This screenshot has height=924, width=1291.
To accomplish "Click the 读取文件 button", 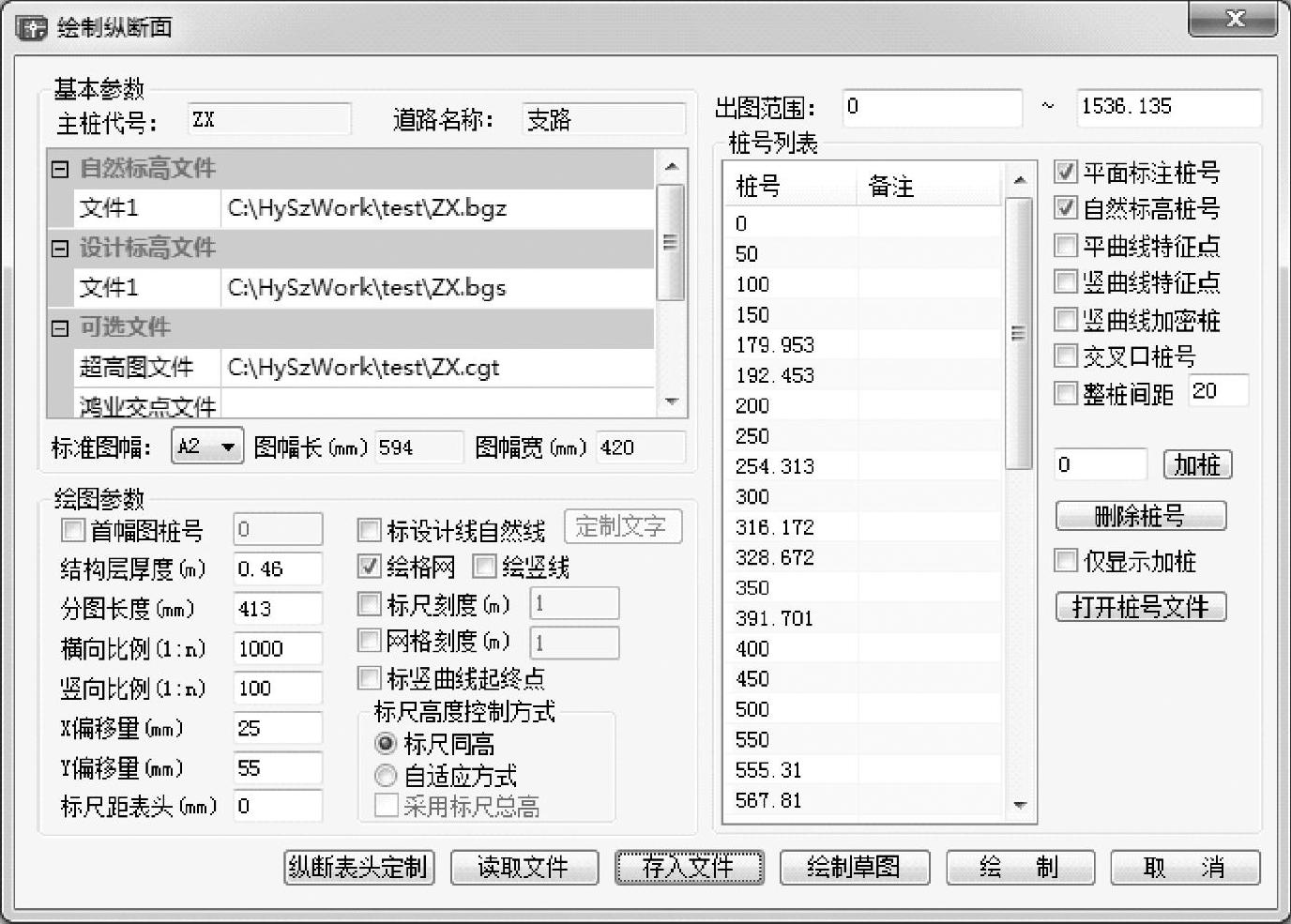I will [x=524, y=867].
